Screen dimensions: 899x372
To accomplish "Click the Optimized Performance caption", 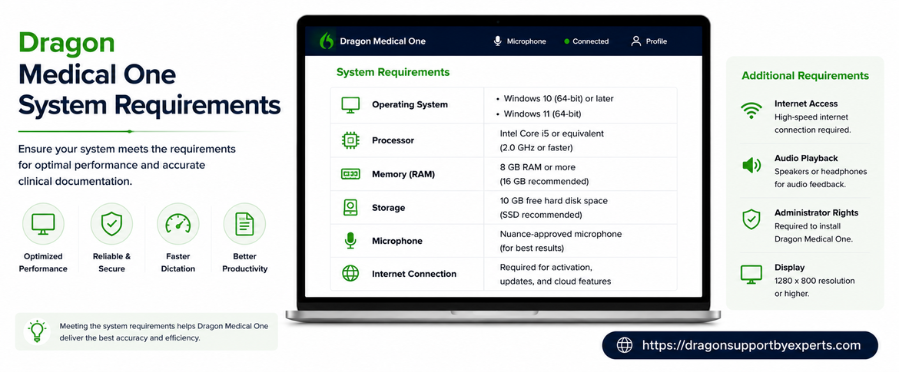I will tap(43, 263).
